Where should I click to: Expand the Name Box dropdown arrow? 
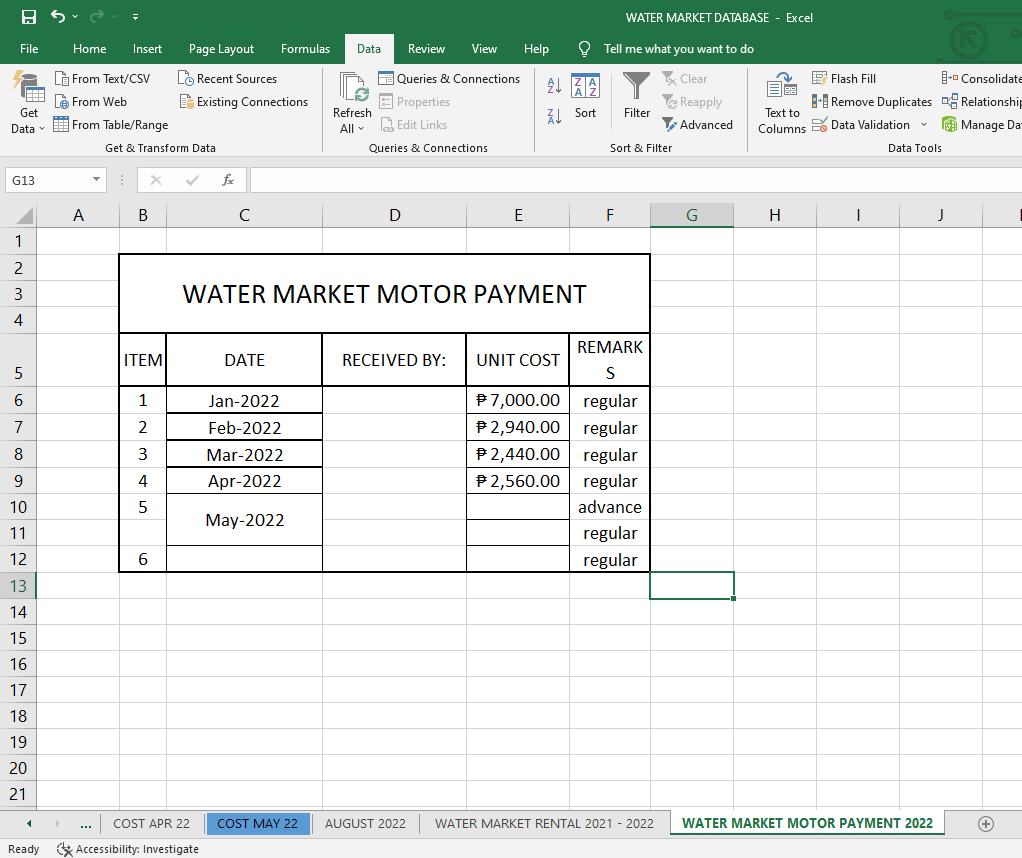[x=97, y=180]
